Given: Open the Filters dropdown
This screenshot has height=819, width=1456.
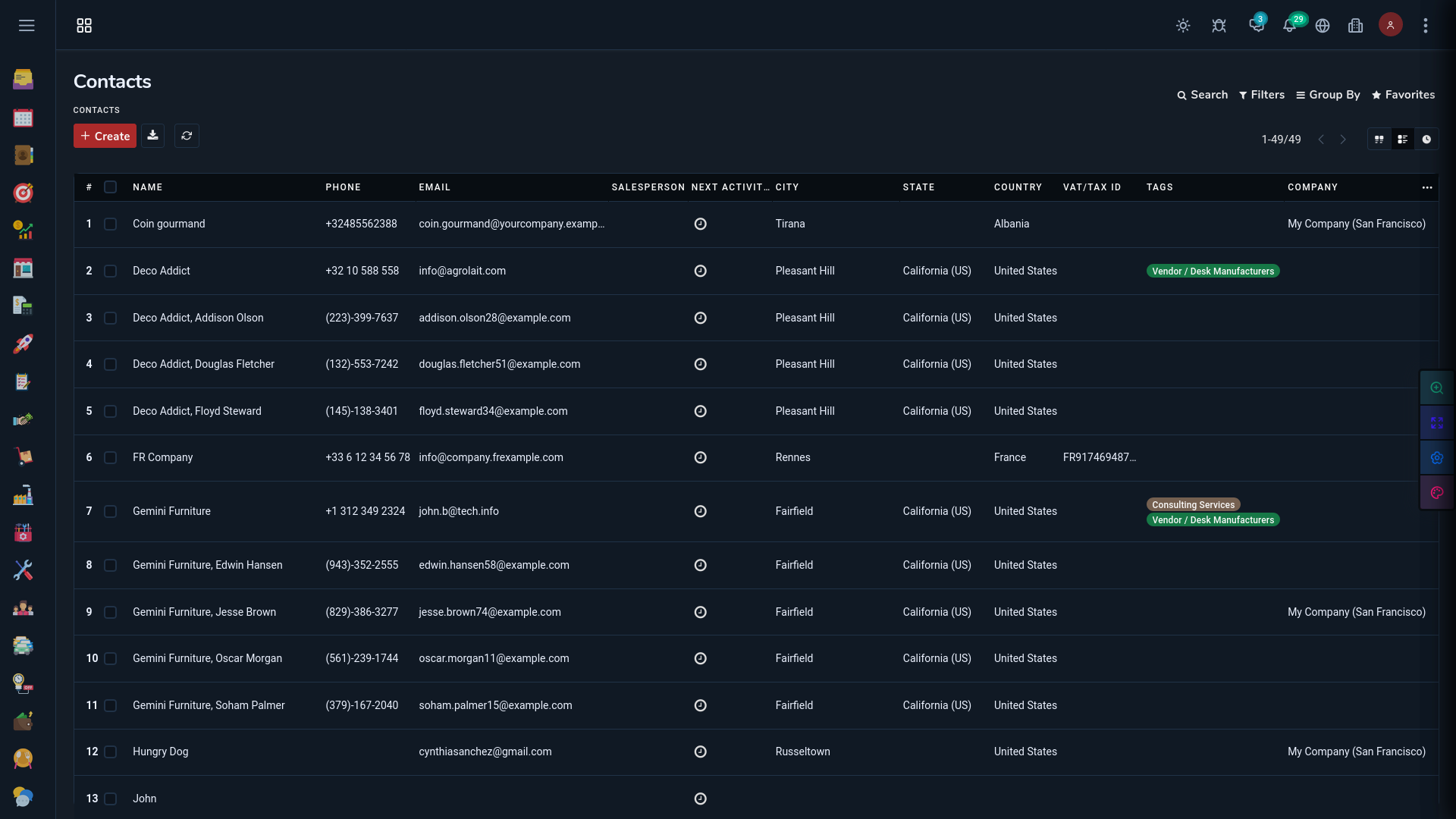Looking at the screenshot, I should coord(1262,95).
